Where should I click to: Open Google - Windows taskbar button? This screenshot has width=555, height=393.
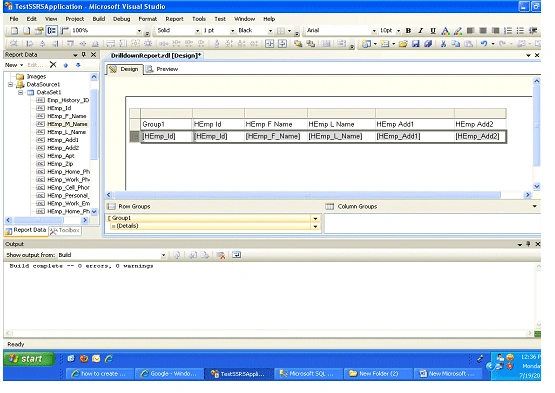point(168,374)
